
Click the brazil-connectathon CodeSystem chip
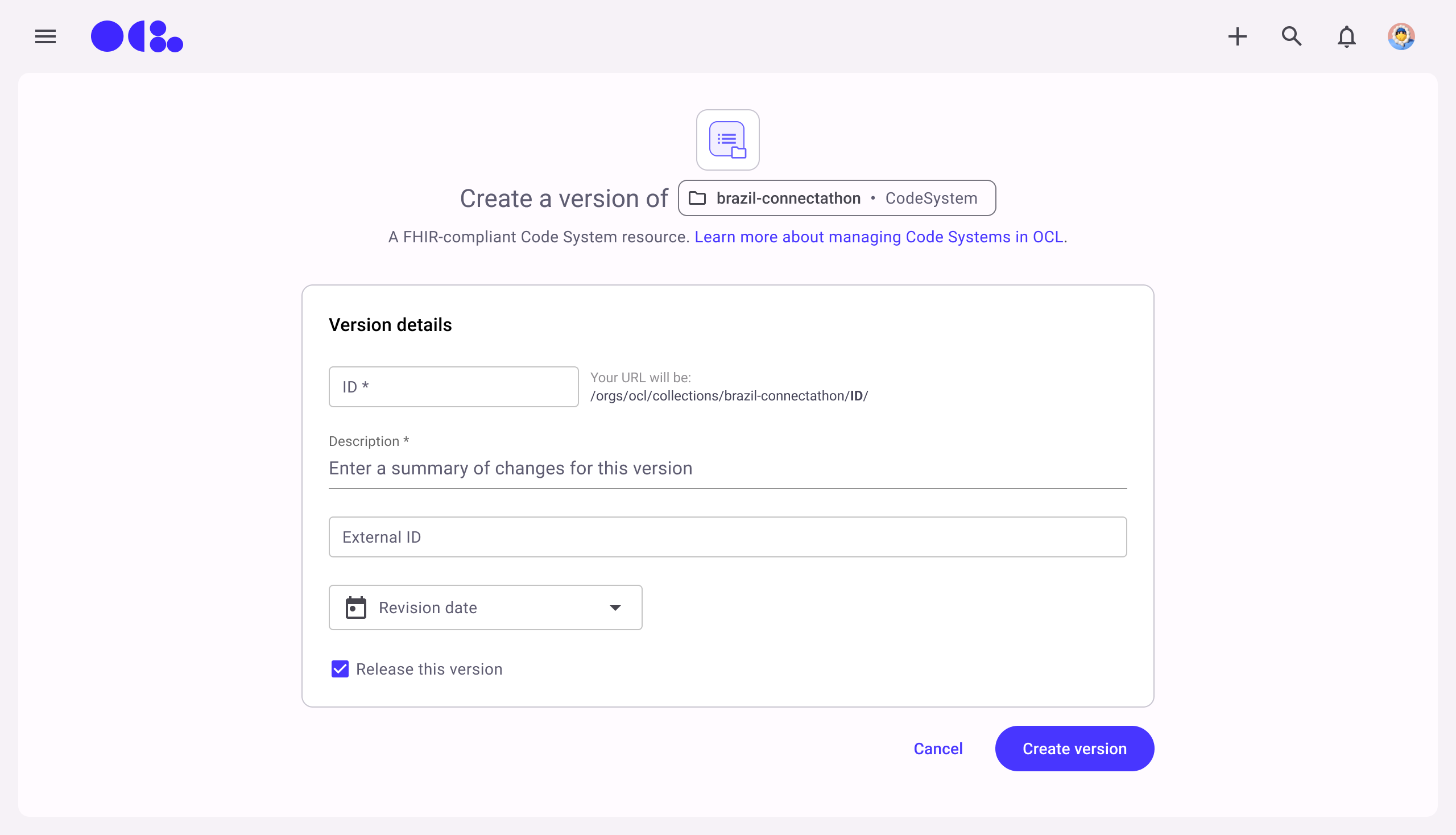pos(836,199)
